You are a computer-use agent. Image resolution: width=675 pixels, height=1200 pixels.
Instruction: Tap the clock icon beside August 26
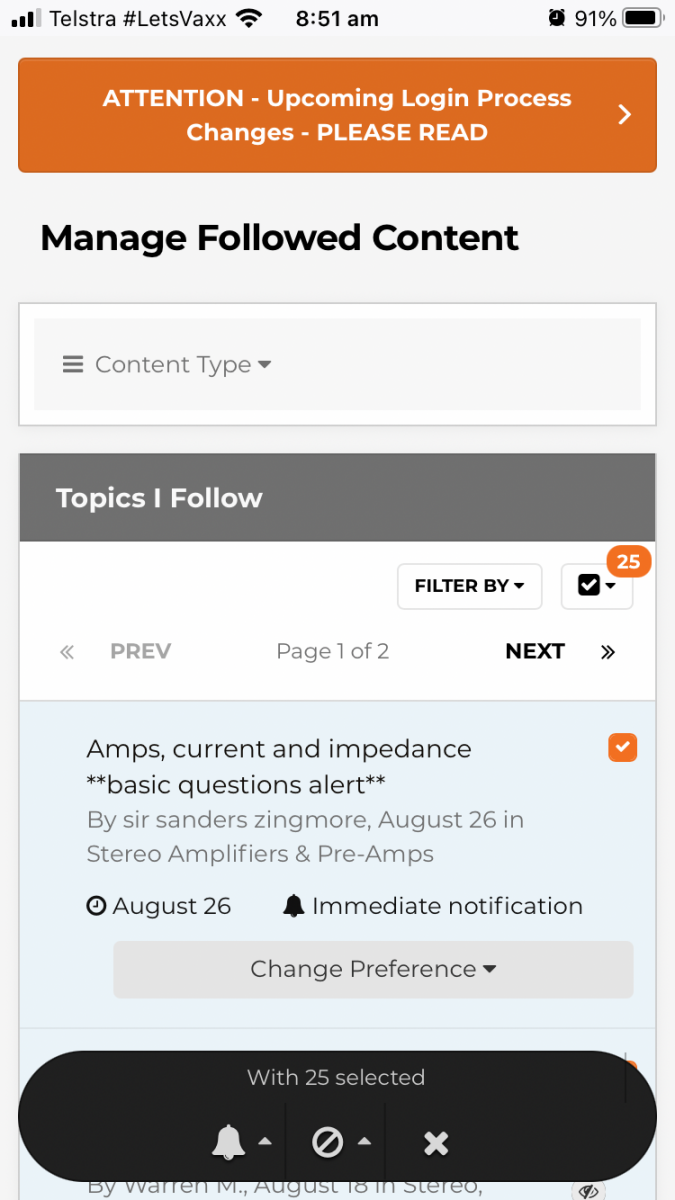click(96, 907)
